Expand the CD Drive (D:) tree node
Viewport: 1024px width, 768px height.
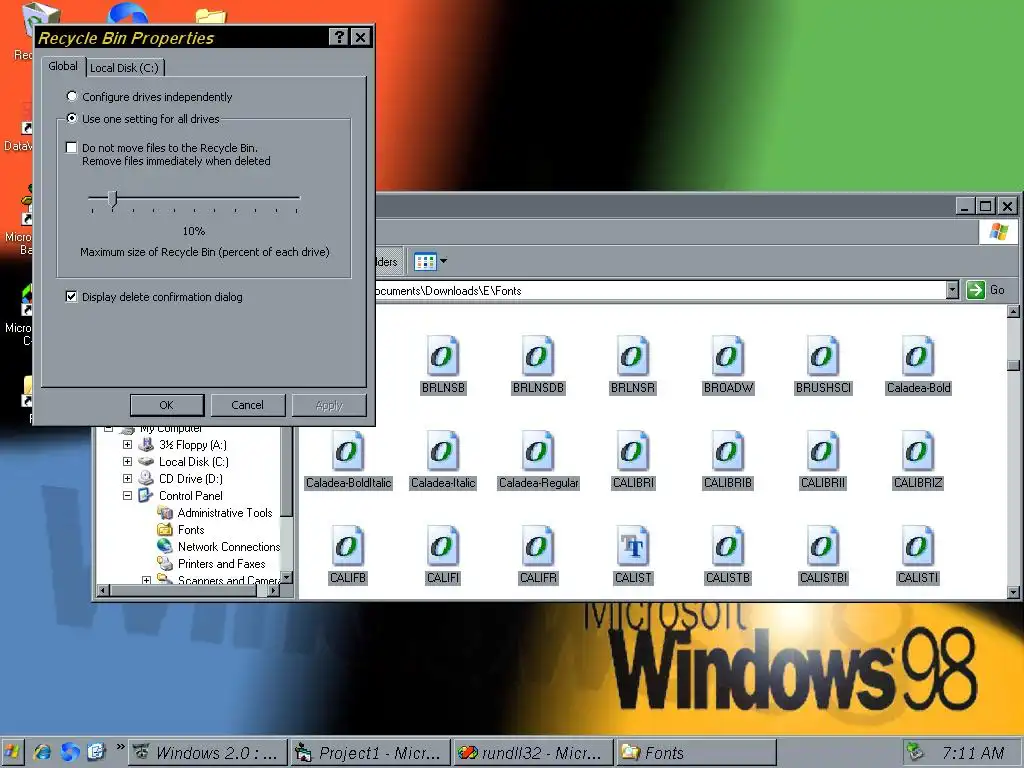(x=127, y=479)
